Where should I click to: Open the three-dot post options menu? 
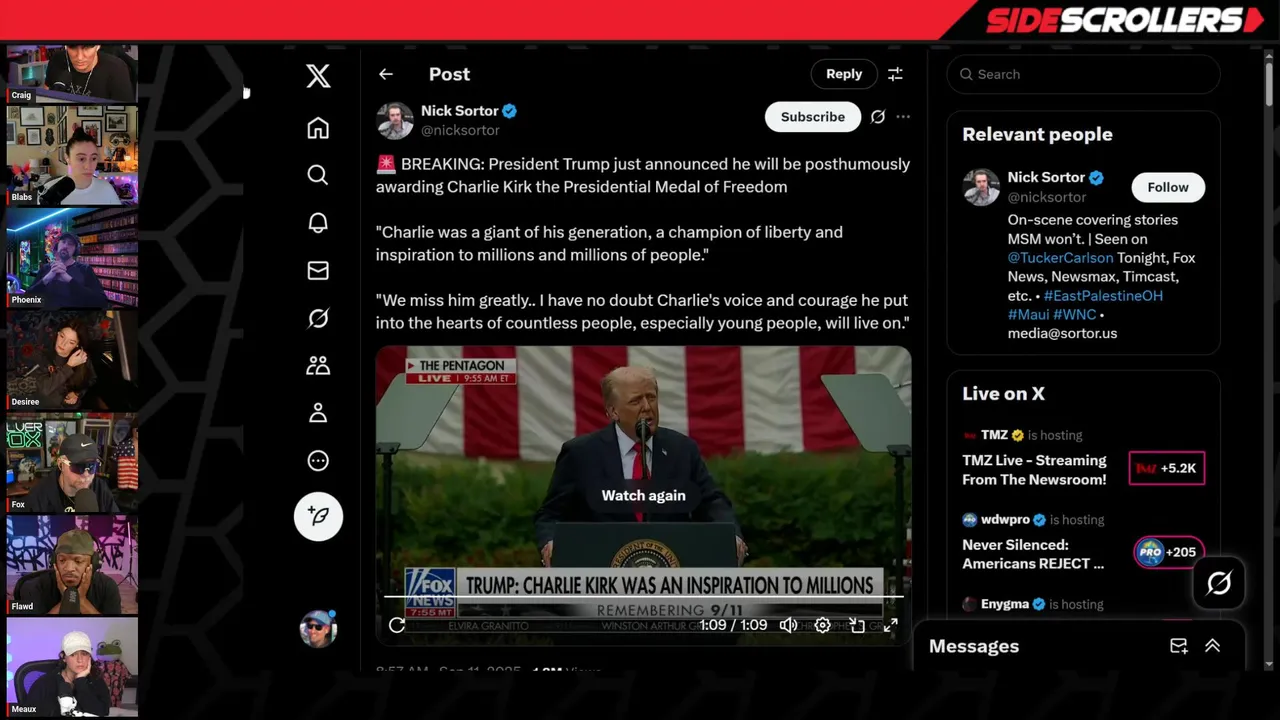pyautogui.click(x=903, y=117)
